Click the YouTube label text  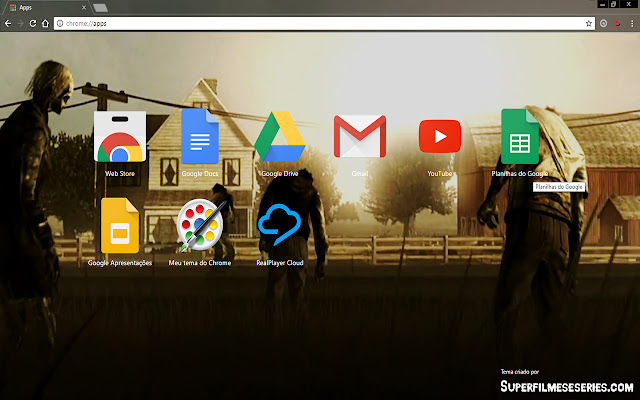tap(440, 173)
